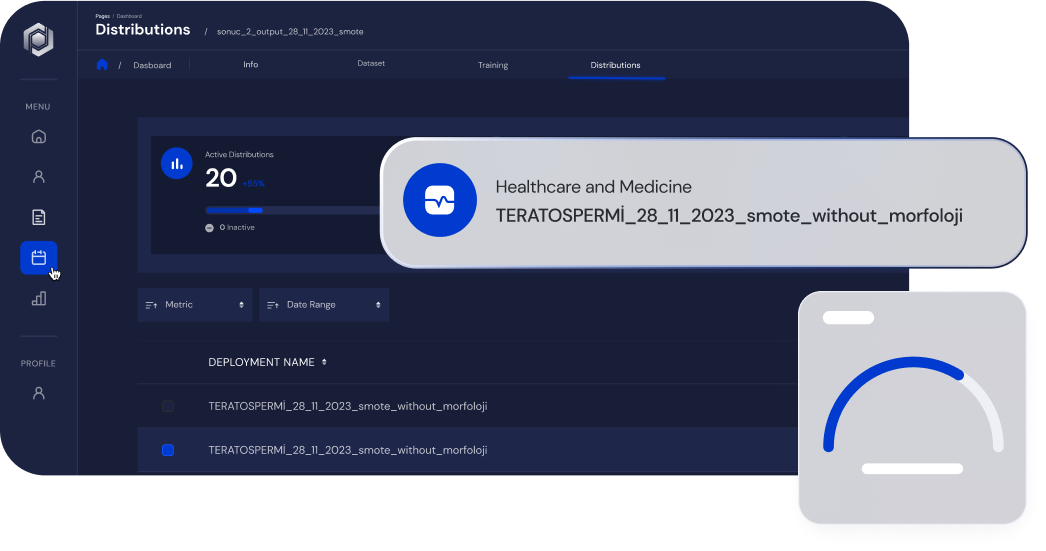Uncheck the blue second row checkbox
The width and height of the screenshot is (1046, 551).
coord(168,450)
